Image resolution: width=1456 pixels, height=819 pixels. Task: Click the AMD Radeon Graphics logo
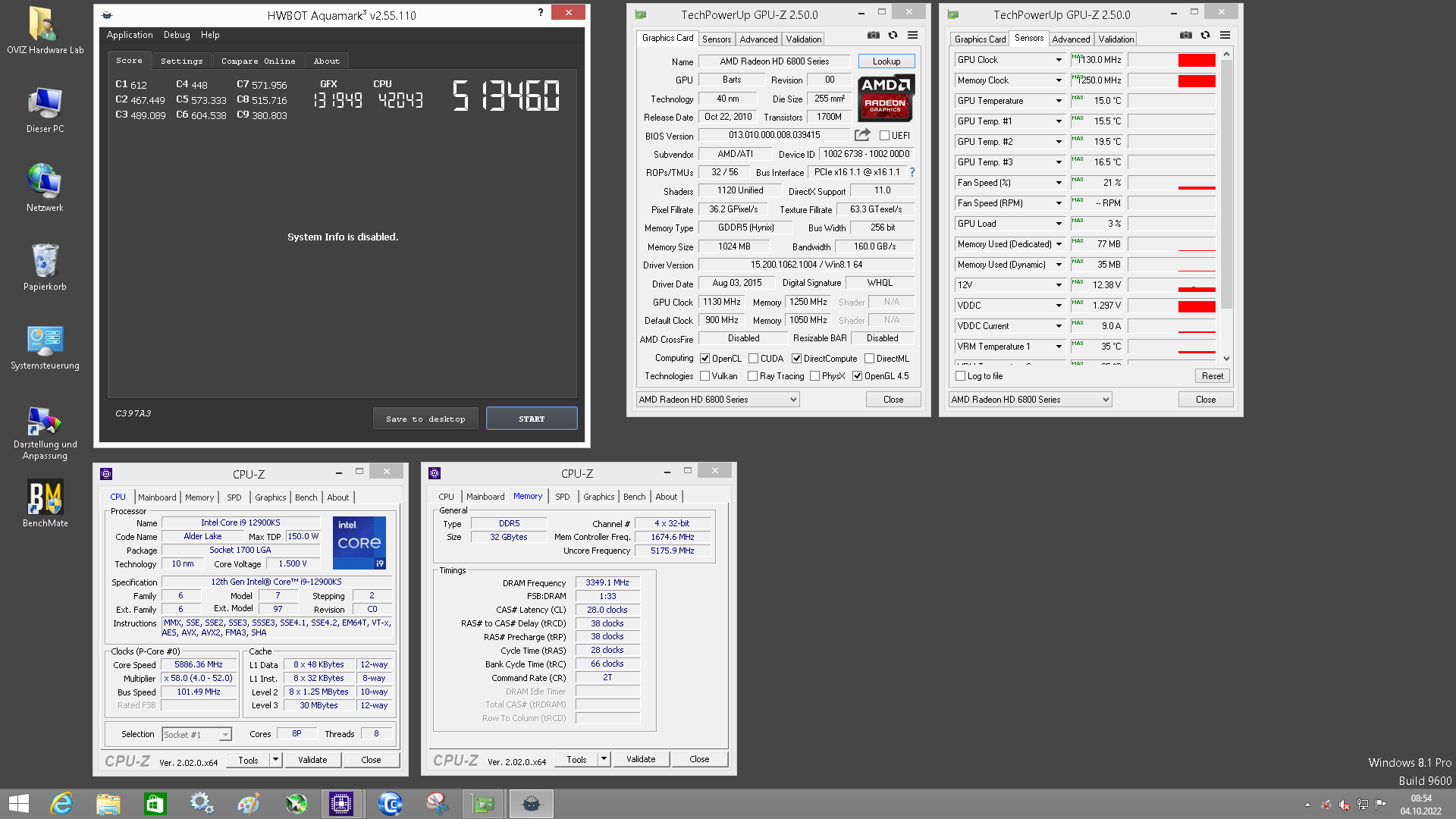click(886, 98)
